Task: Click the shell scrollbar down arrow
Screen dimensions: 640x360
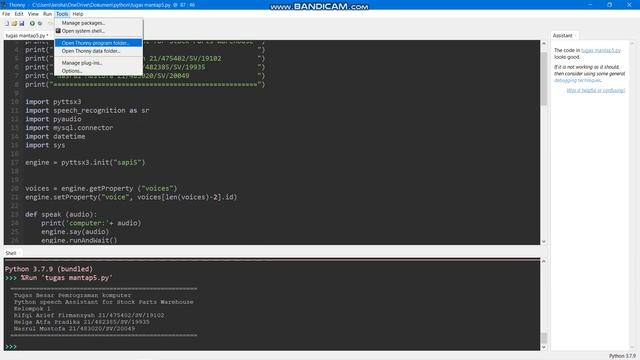Action: (x=544, y=347)
